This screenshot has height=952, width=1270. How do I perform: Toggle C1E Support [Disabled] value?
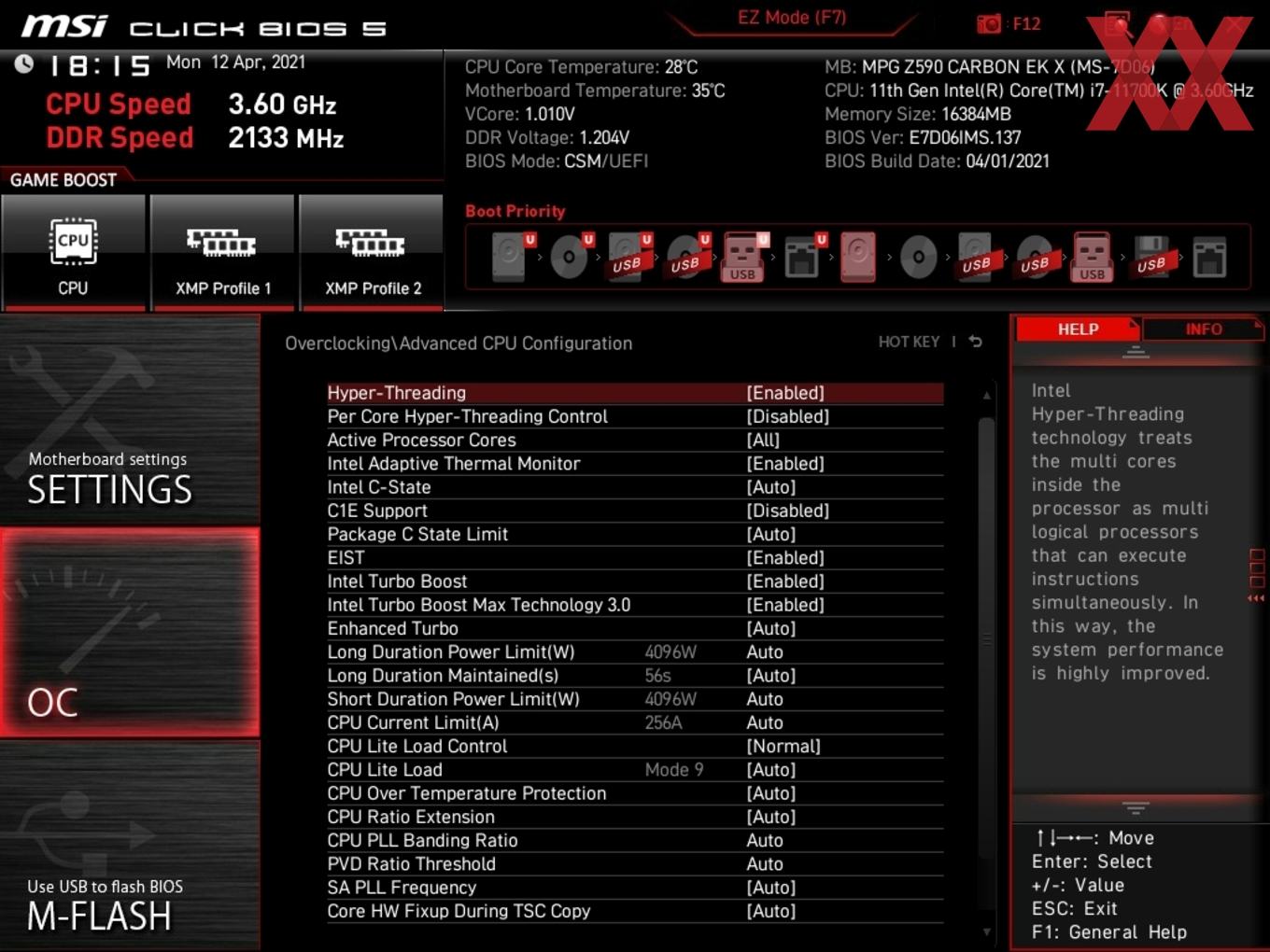point(787,511)
